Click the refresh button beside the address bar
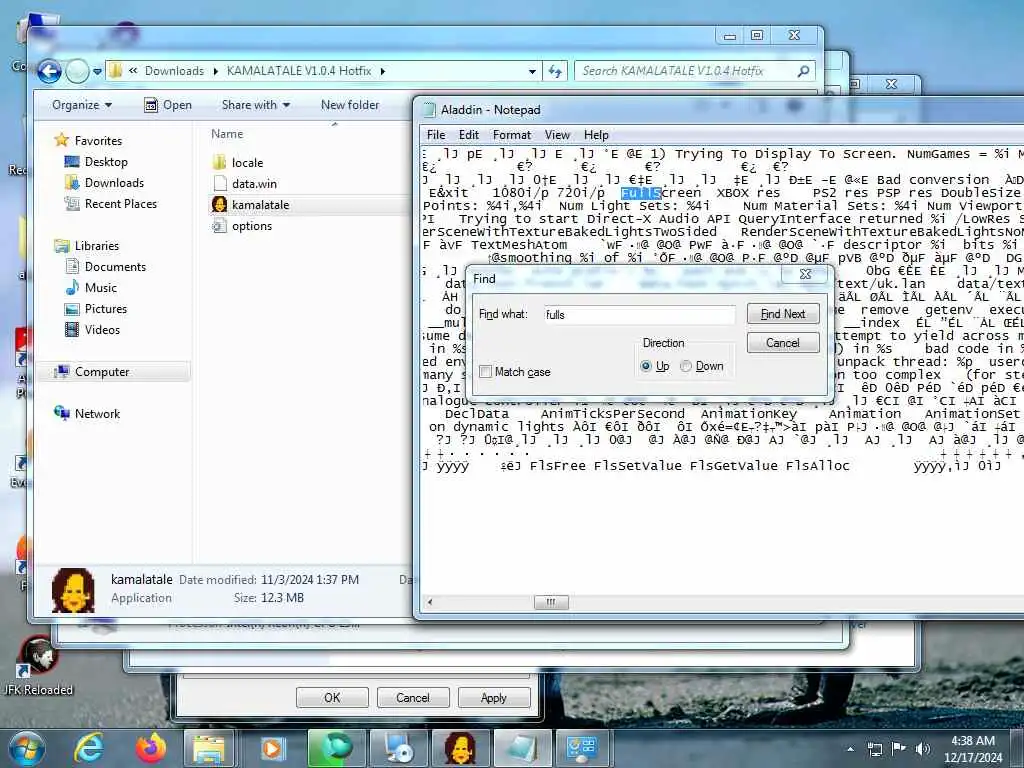Image resolution: width=1024 pixels, height=768 pixels. 554,71
